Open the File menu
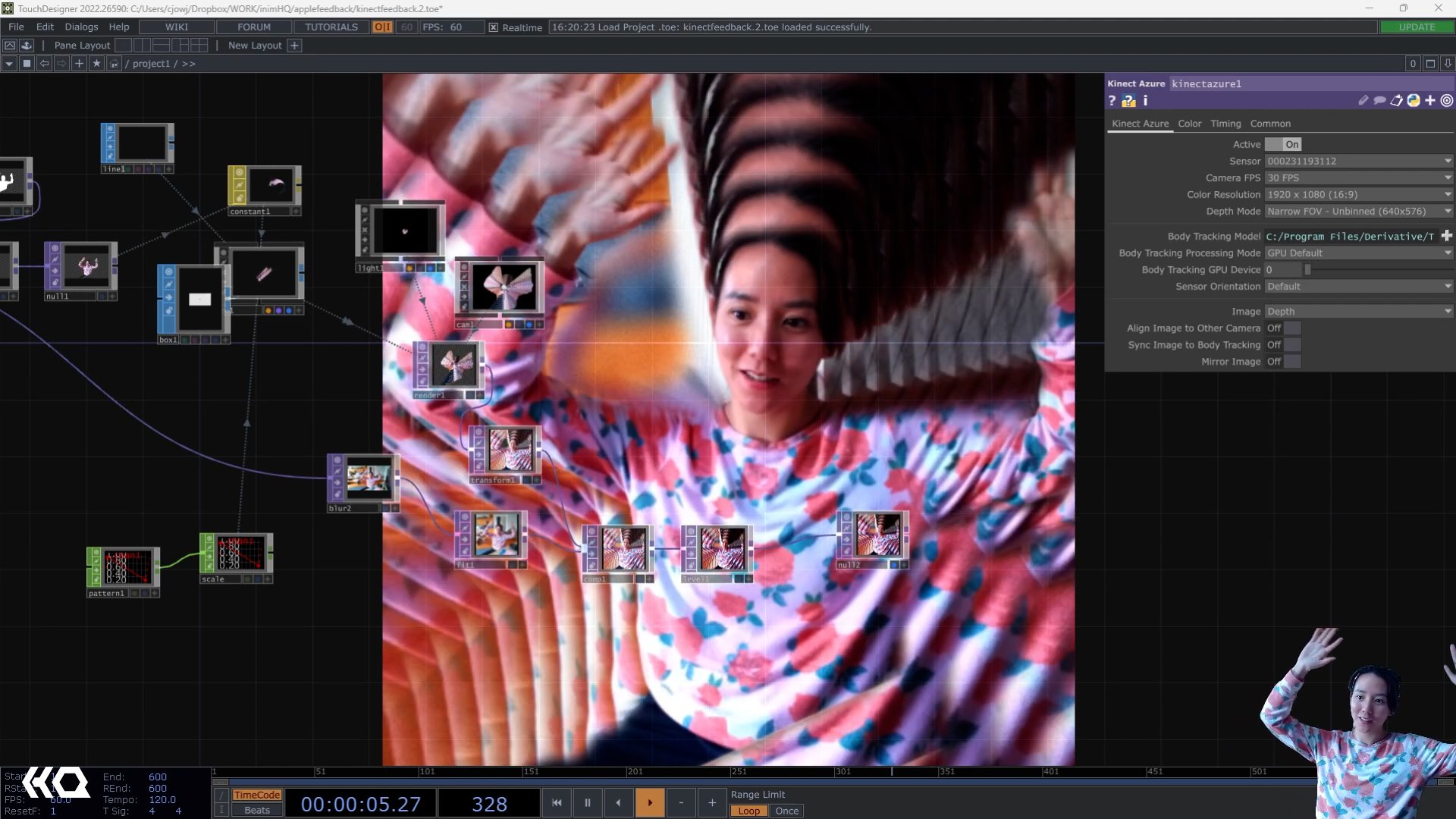The width and height of the screenshot is (1456, 819). click(16, 27)
